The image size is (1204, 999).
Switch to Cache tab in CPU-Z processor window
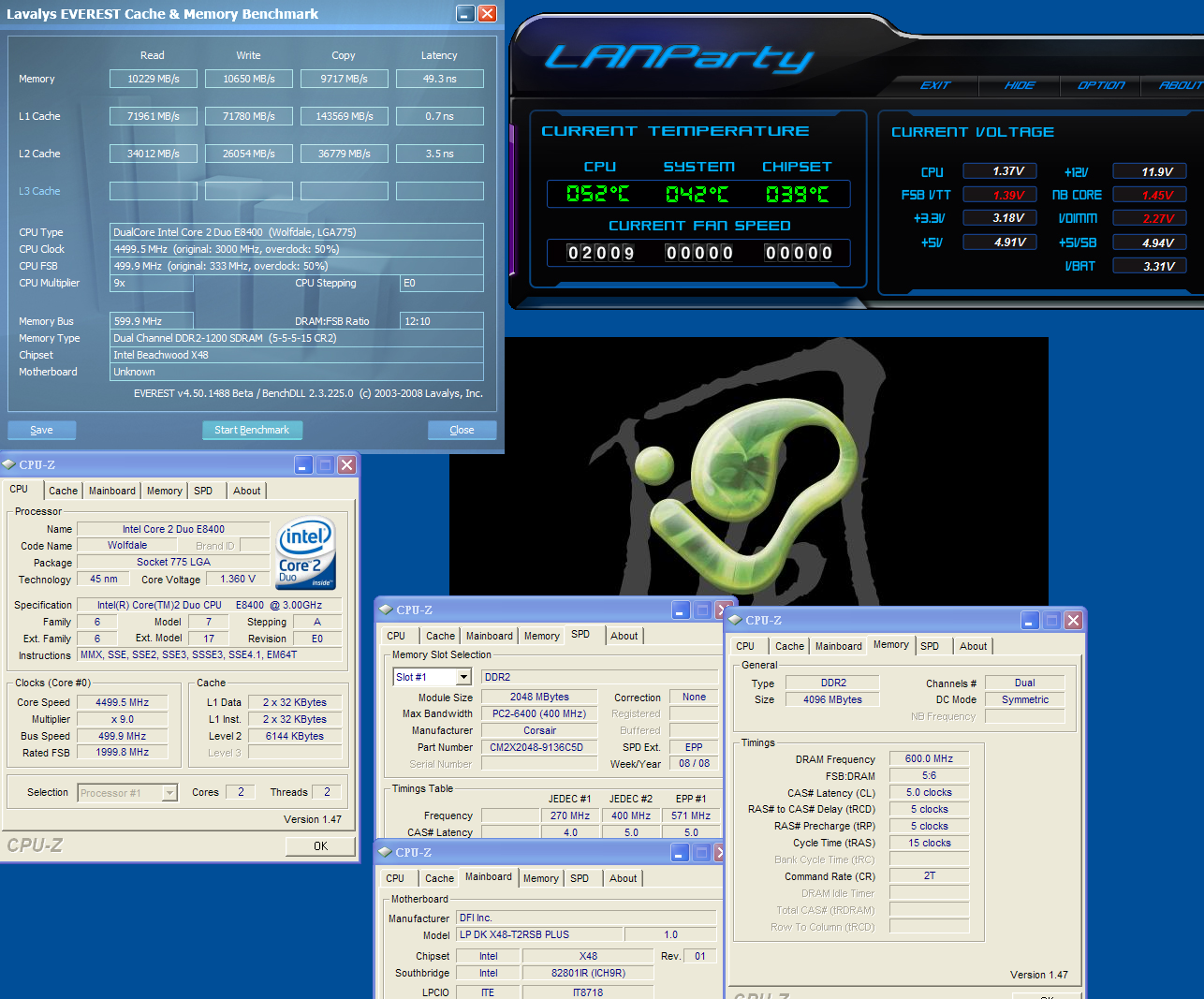tap(63, 491)
